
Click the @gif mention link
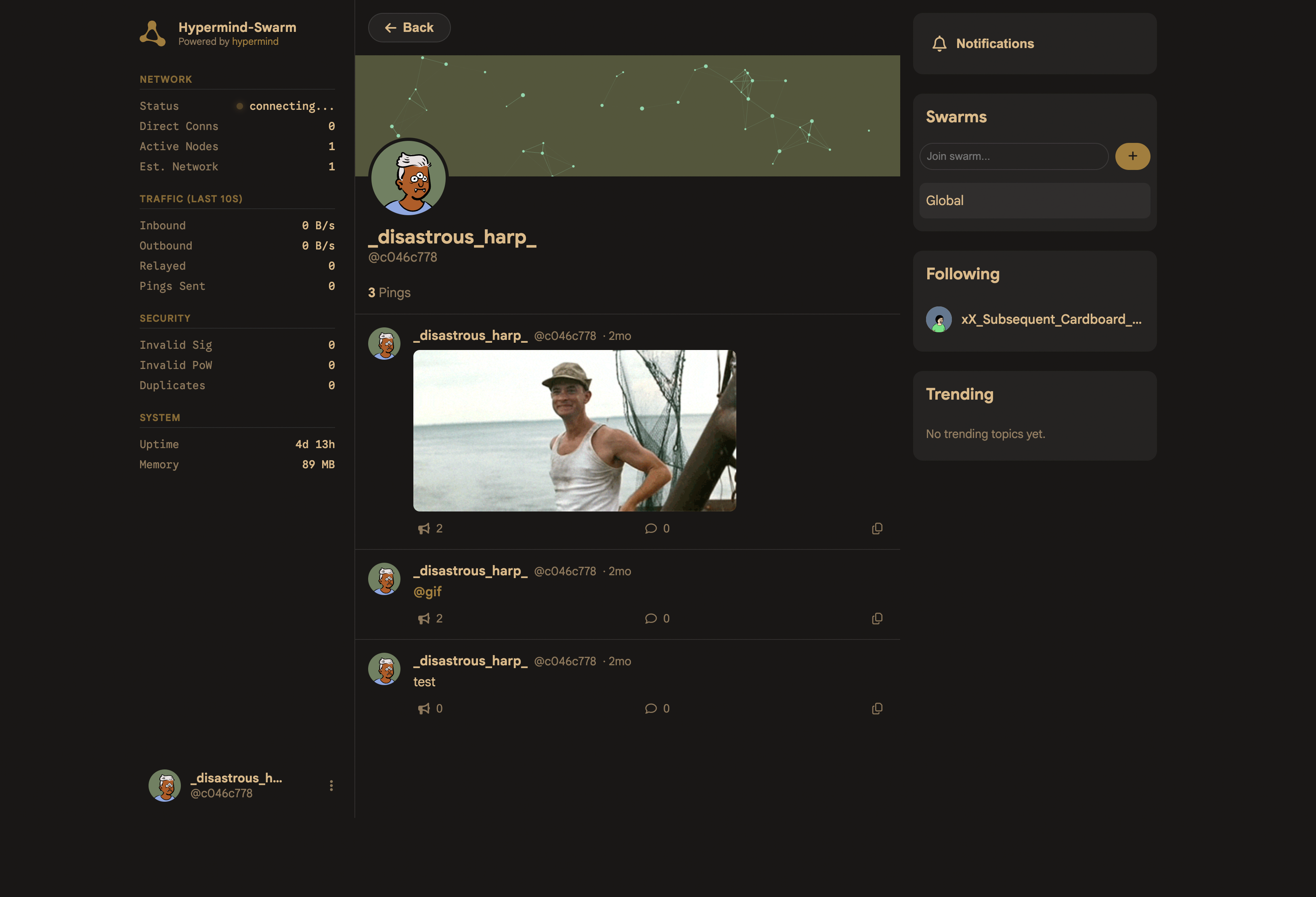[x=427, y=592]
